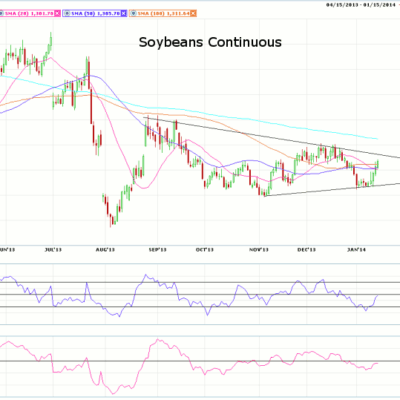Remove the SMA (20) indicator with its X
Viewport: 400px width, 400px height.
tap(57, 13)
